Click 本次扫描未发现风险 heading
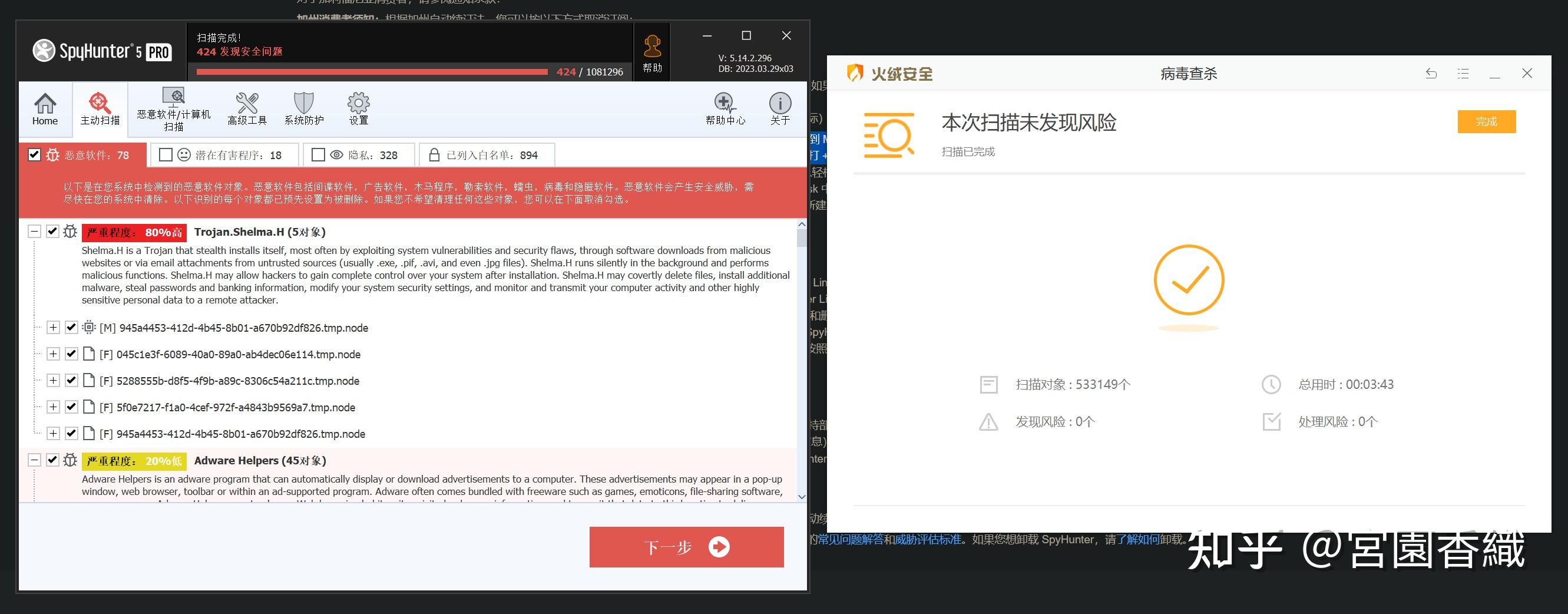1568x614 pixels. coord(1029,123)
